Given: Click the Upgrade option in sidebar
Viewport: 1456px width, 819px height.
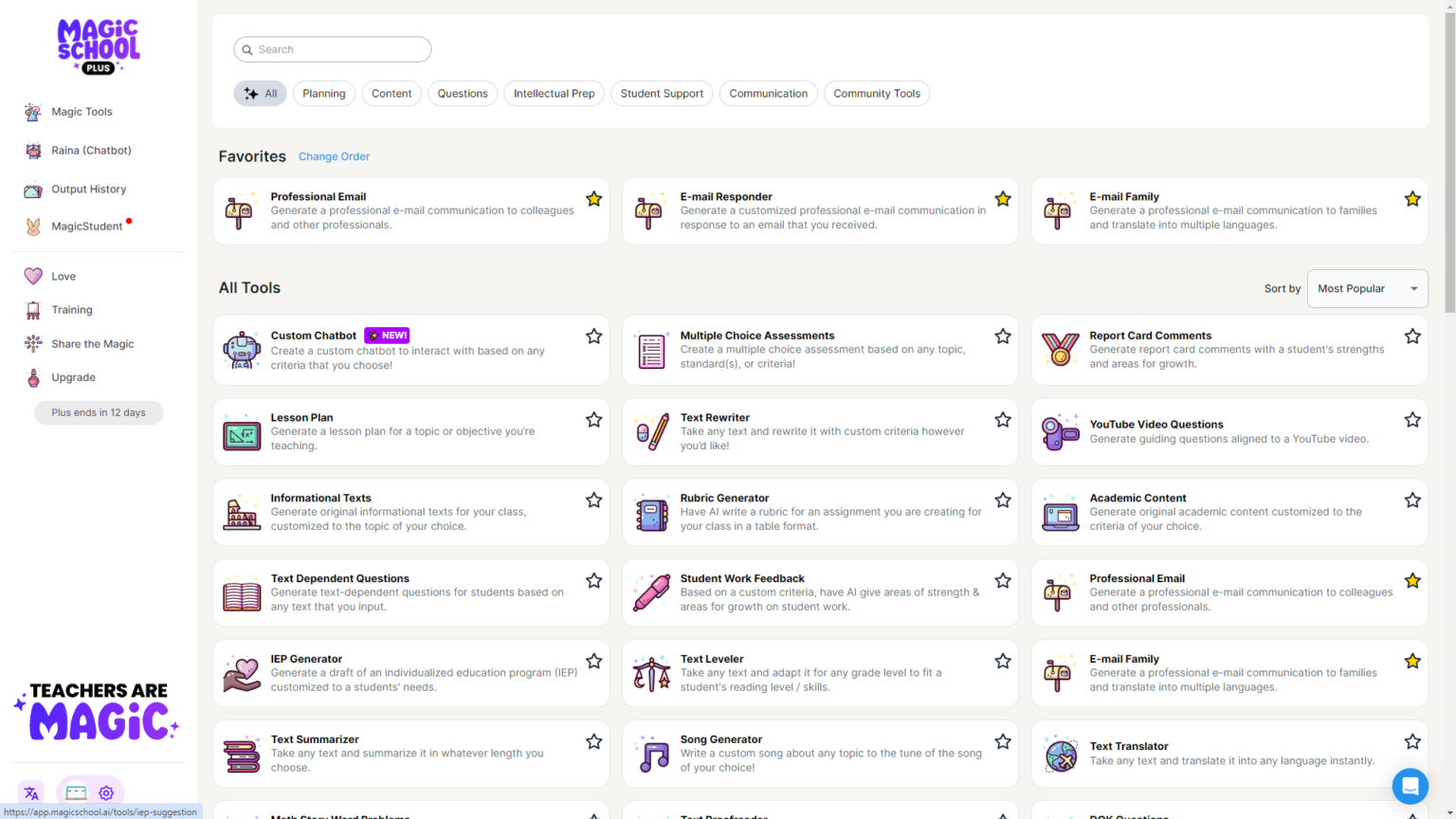Looking at the screenshot, I should 73,377.
